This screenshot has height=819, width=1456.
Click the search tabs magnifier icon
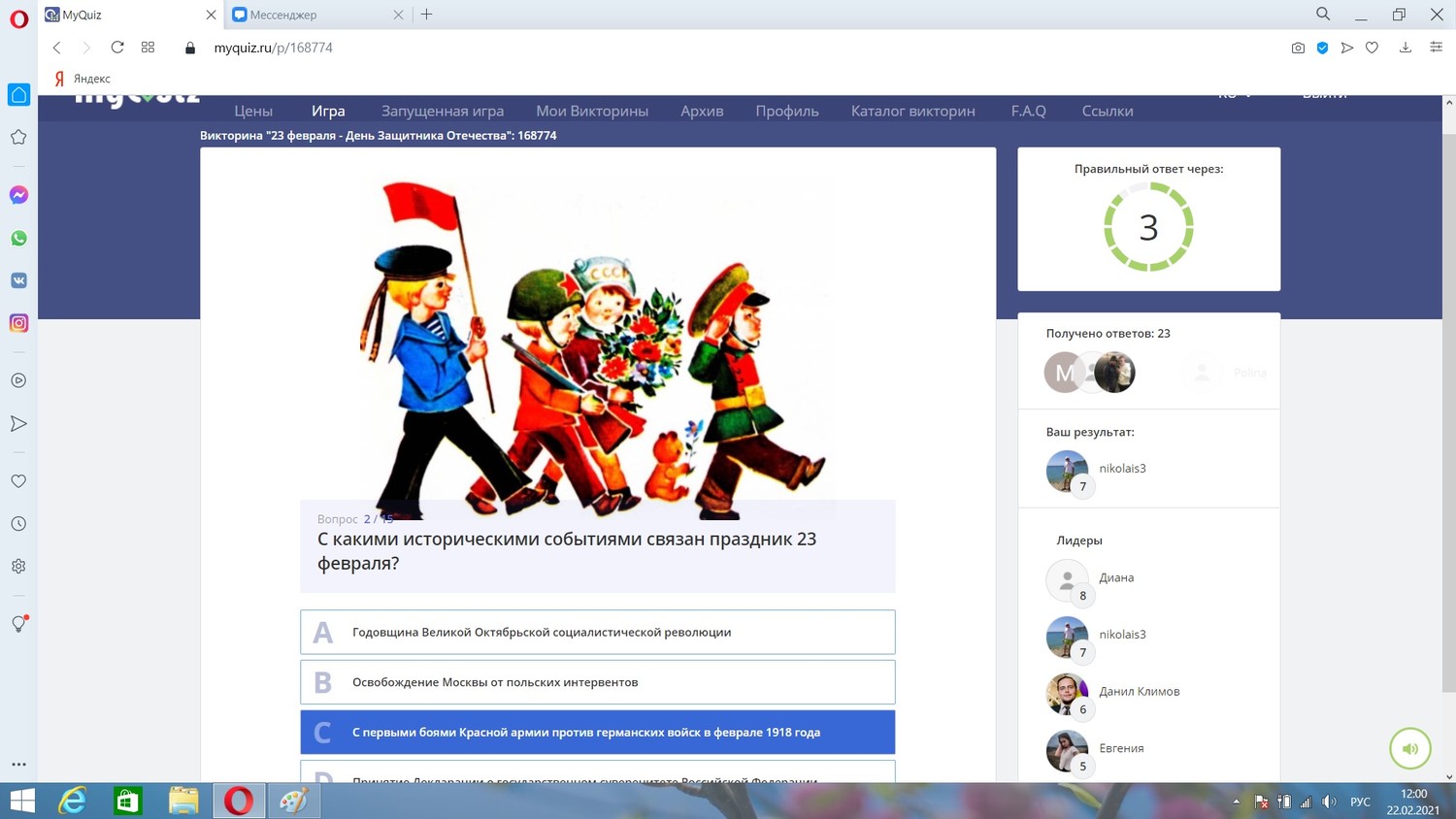[x=1323, y=15]
